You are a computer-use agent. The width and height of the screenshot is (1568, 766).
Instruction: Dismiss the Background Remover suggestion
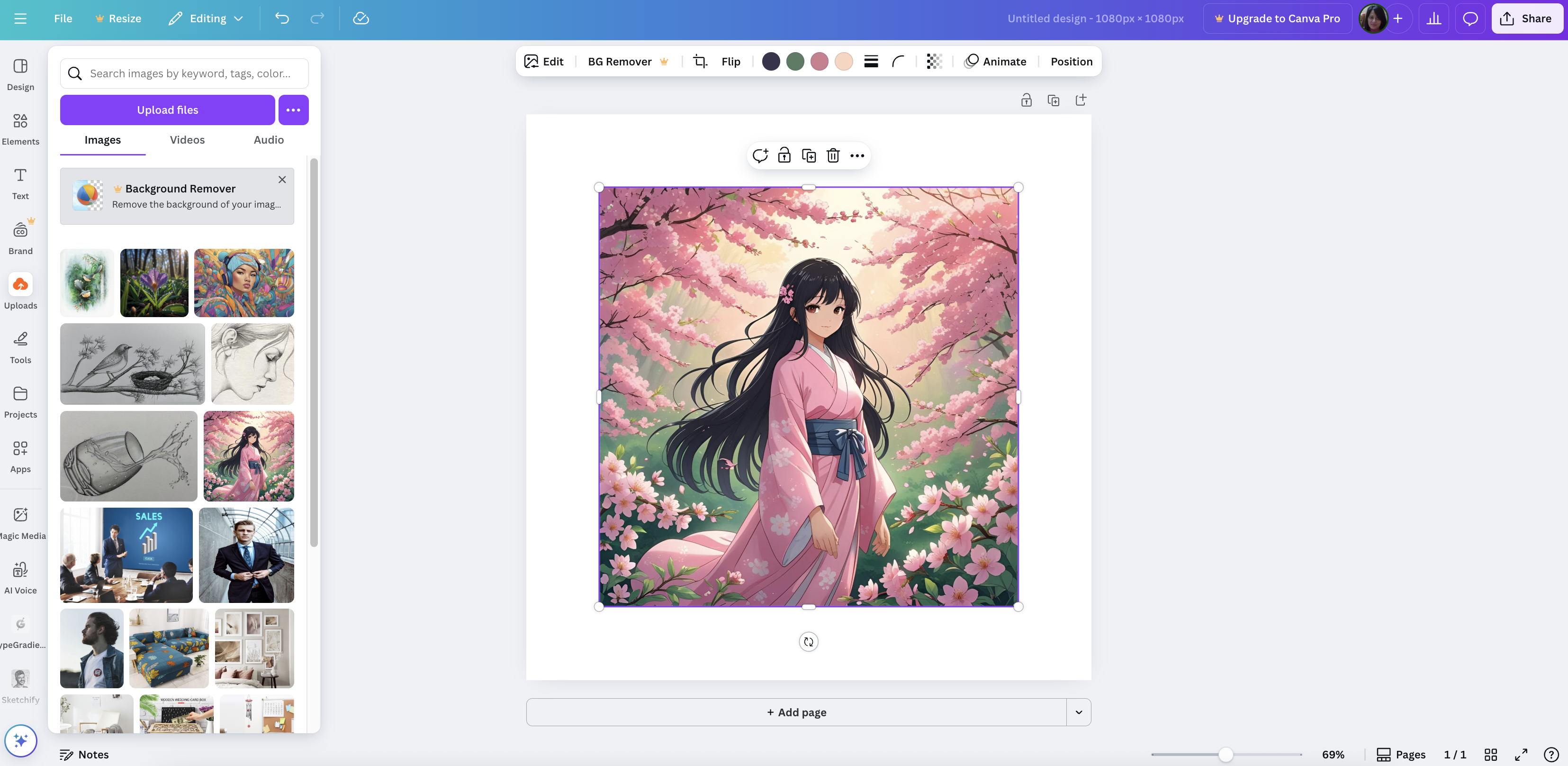[282, 180]
